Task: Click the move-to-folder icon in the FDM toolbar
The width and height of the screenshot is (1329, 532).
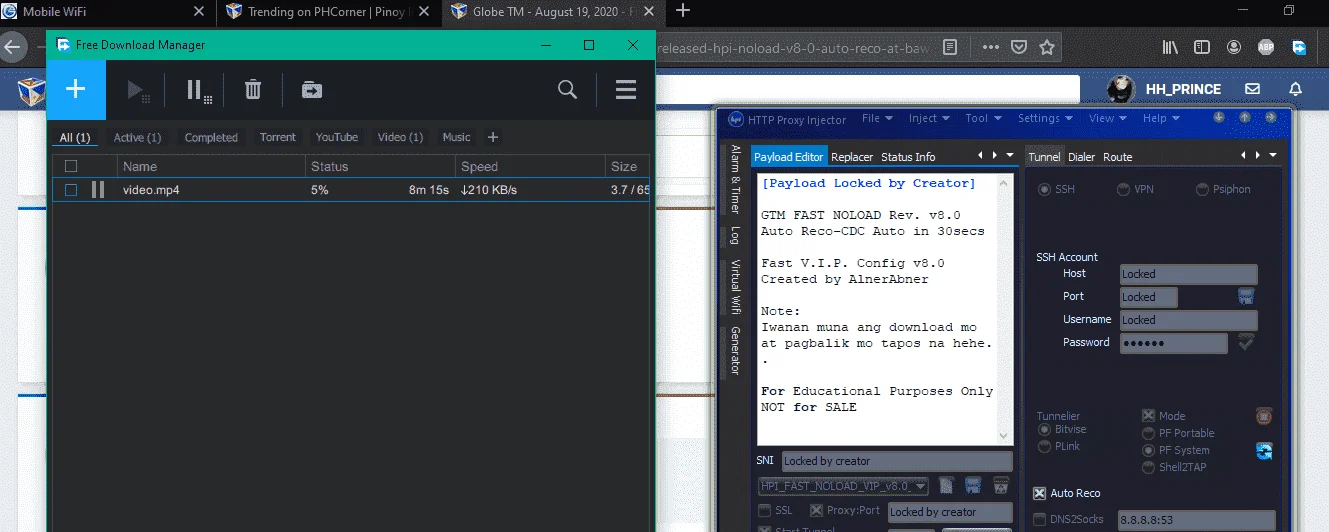Action: point(312,90)
